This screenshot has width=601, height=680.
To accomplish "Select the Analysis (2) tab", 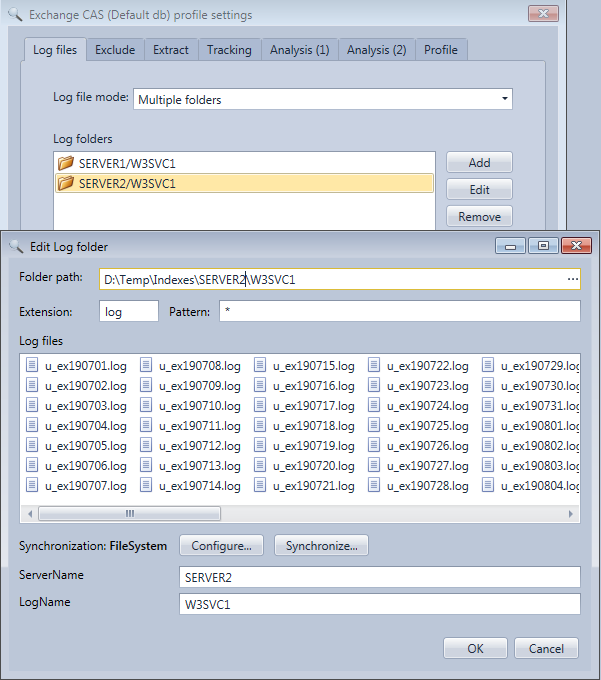I will tap(376, 50).
